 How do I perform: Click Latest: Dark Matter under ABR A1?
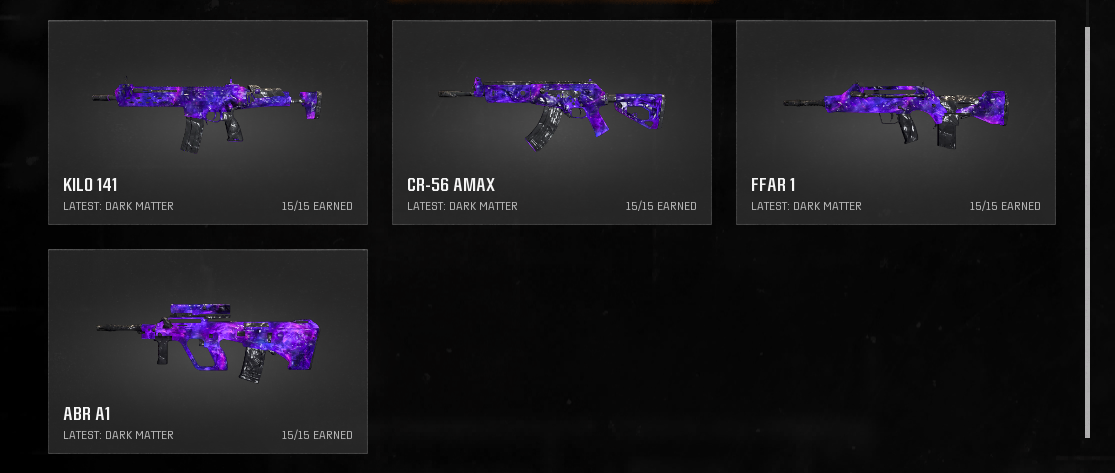(x=118, y=435)
